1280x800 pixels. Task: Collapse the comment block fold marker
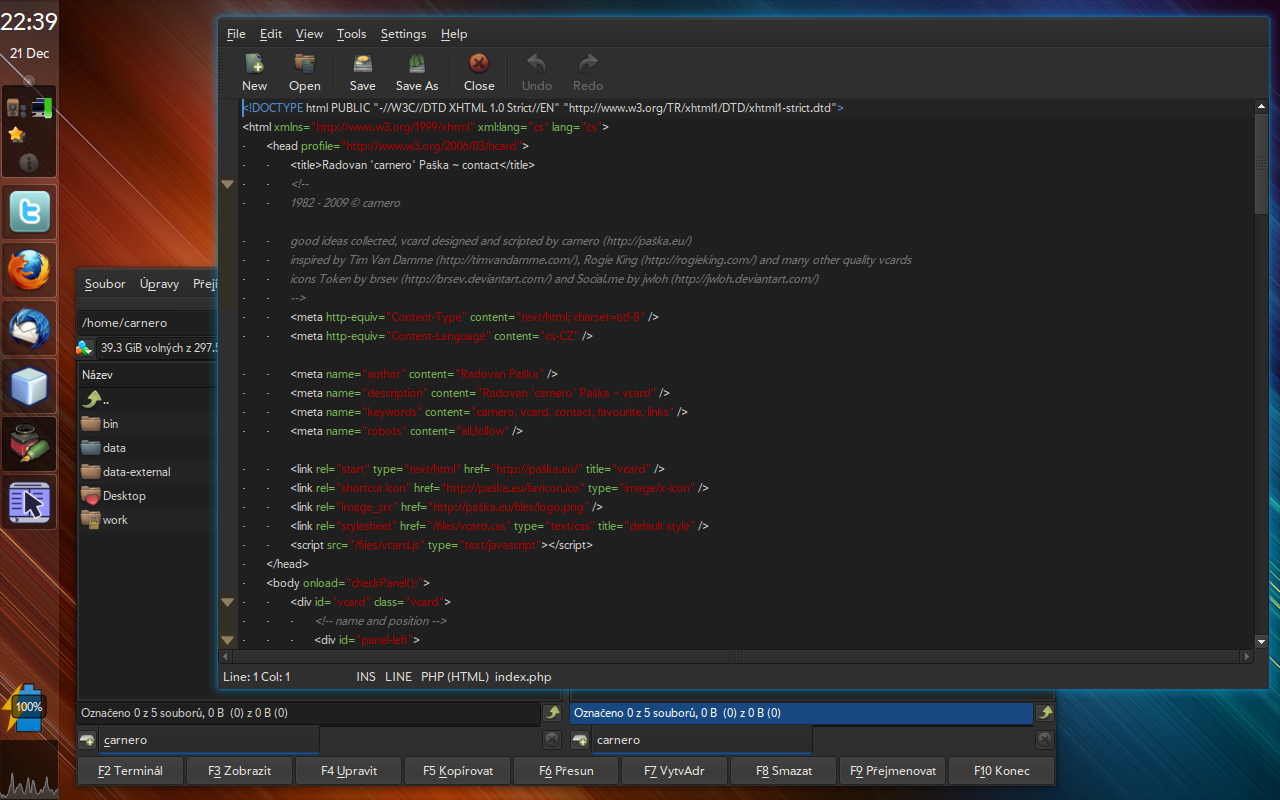click(227, 184)
